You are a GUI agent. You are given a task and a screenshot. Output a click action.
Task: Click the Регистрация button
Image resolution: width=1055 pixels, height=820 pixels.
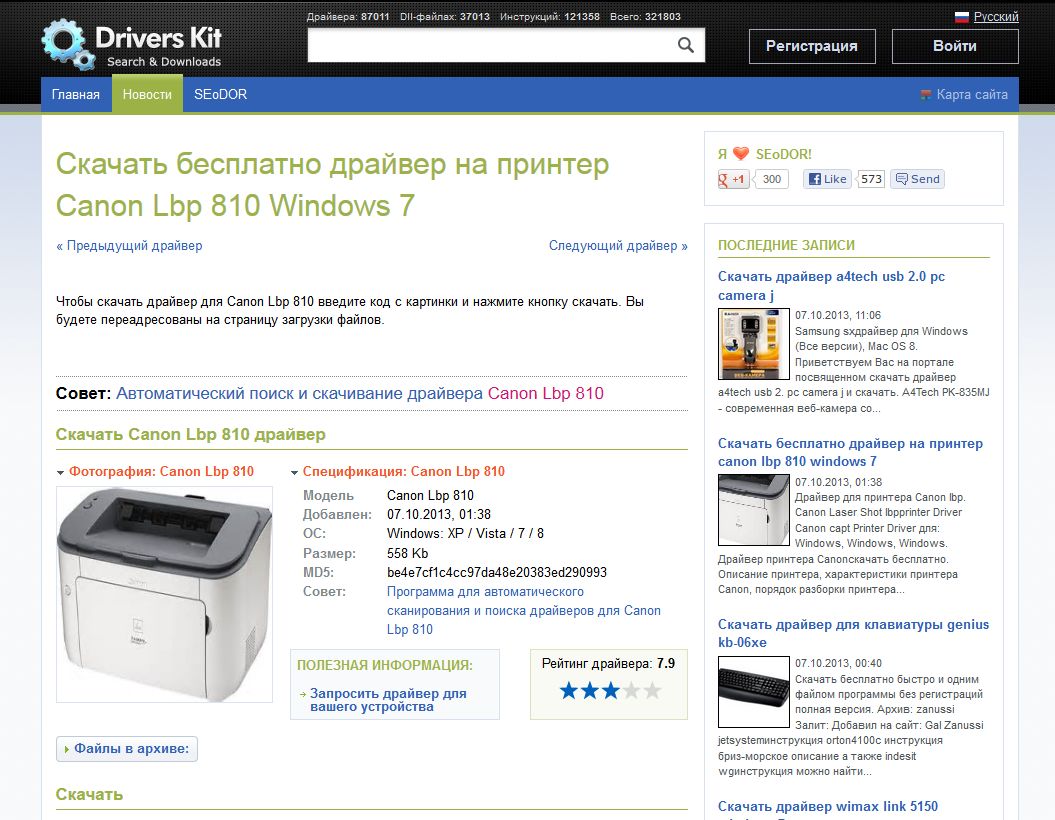coord(812,46)
